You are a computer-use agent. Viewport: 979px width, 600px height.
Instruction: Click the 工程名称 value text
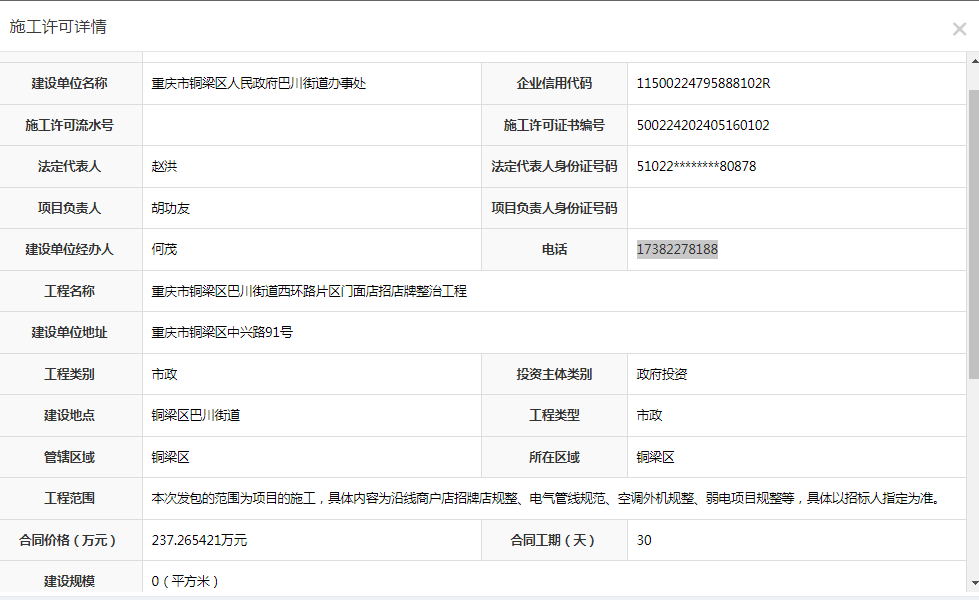click(x=309, y=291)
